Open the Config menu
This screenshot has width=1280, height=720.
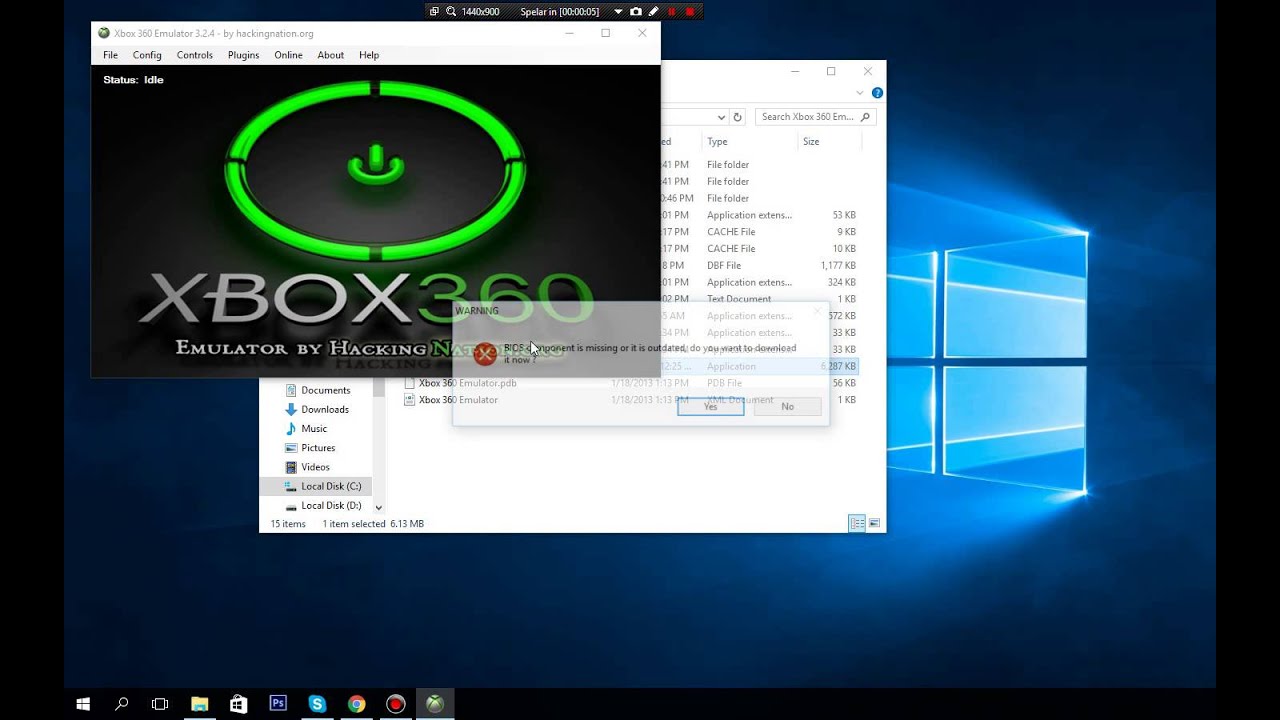pos(147,55)
